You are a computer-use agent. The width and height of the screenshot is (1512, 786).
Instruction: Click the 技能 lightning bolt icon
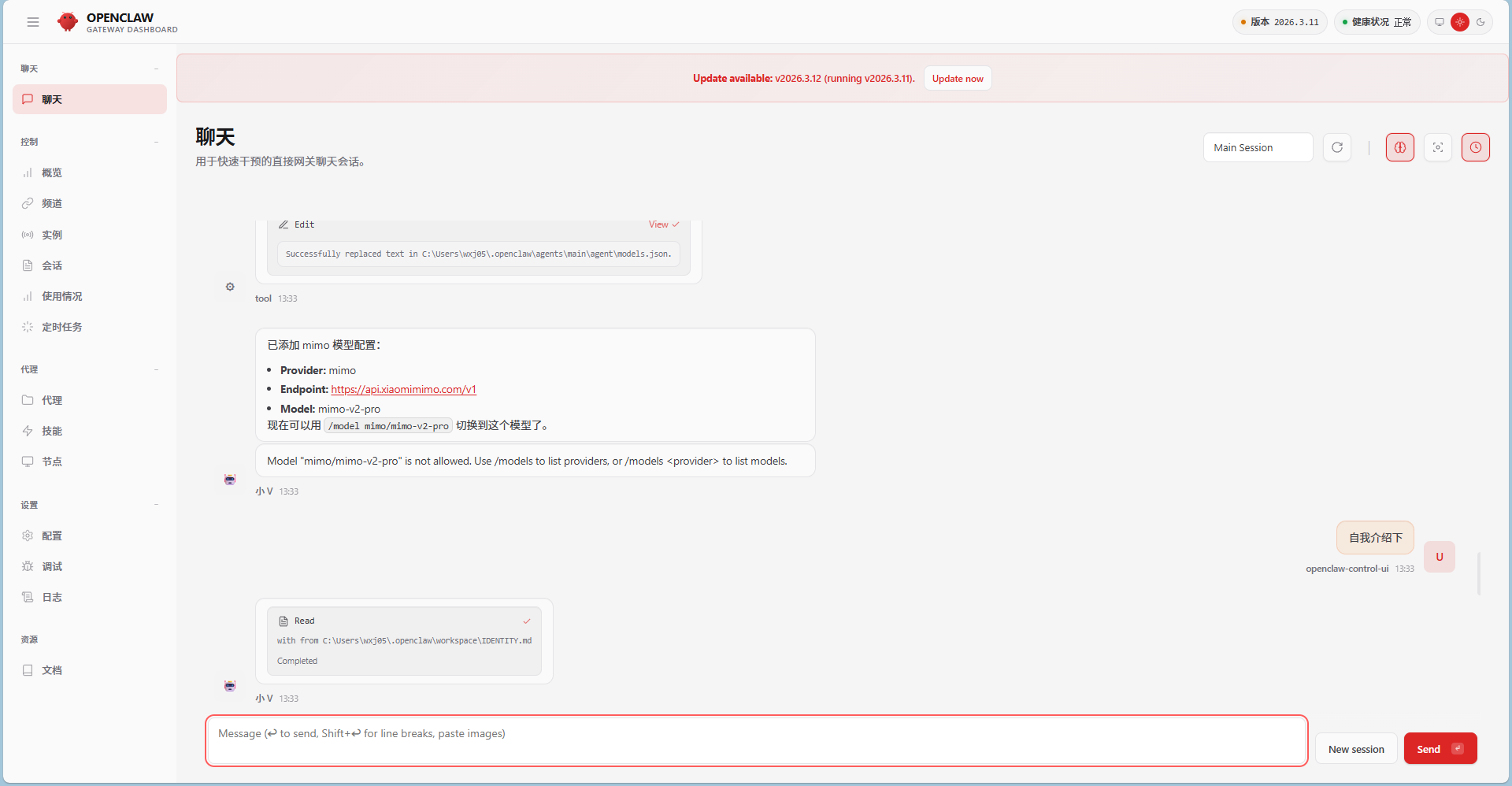point(28,431)
